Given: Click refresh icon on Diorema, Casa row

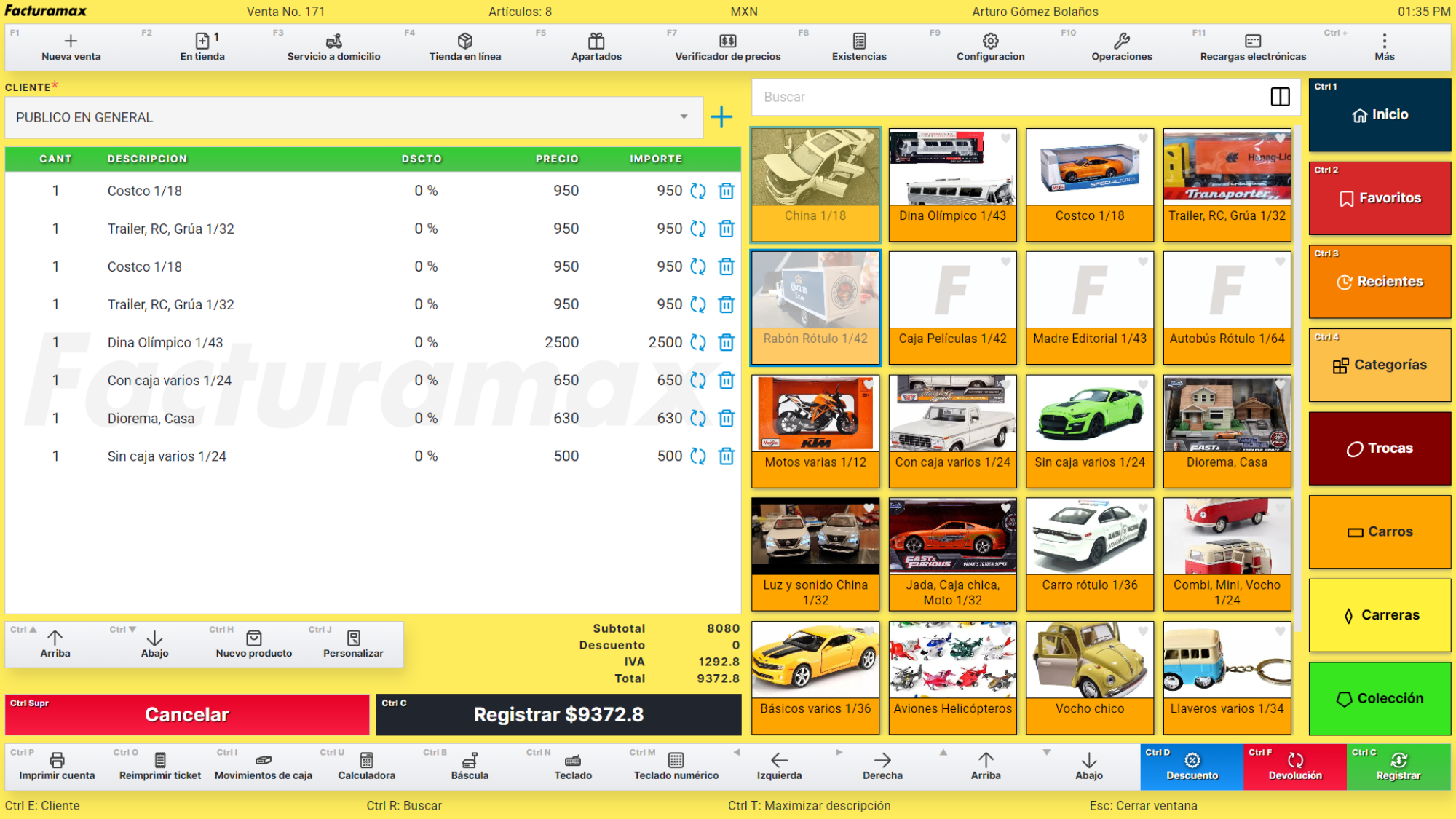Looking at the screenshot, I should tap(697, 418).
